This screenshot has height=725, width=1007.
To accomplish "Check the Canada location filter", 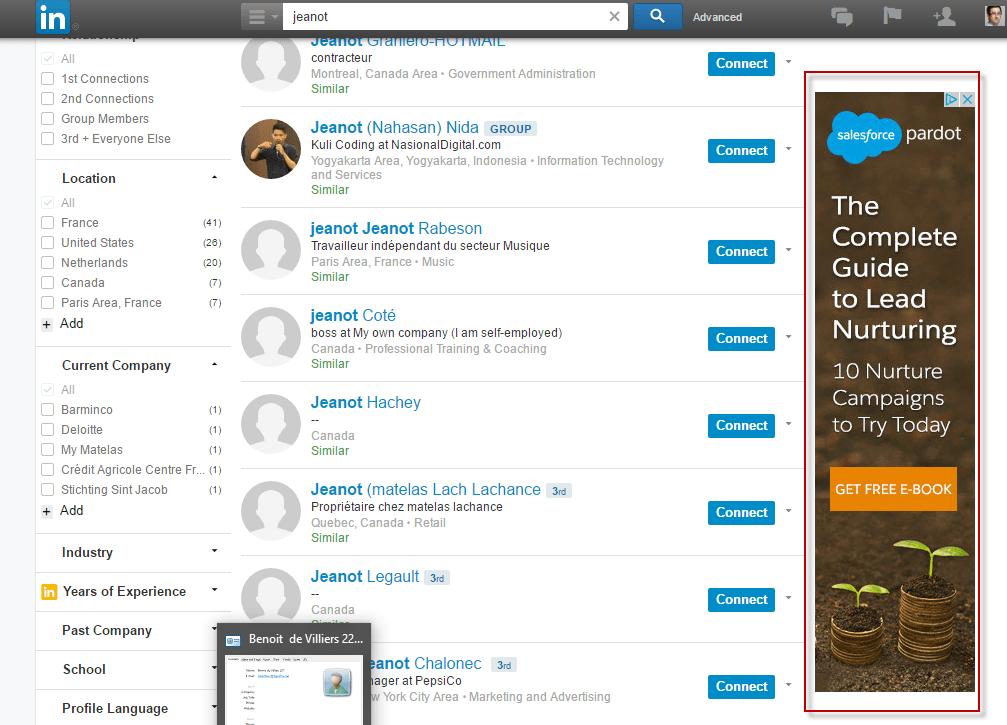I will [x=48, y=283].
